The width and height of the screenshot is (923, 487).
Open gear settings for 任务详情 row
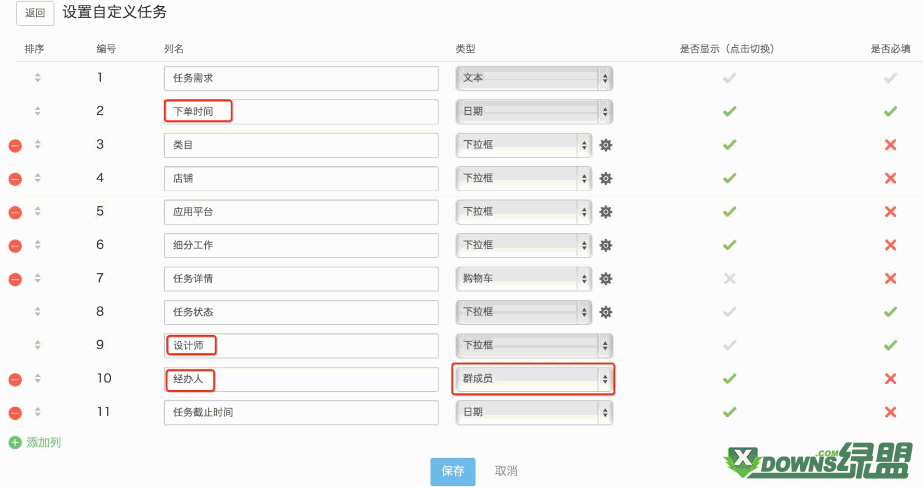[x=606, y=279]
